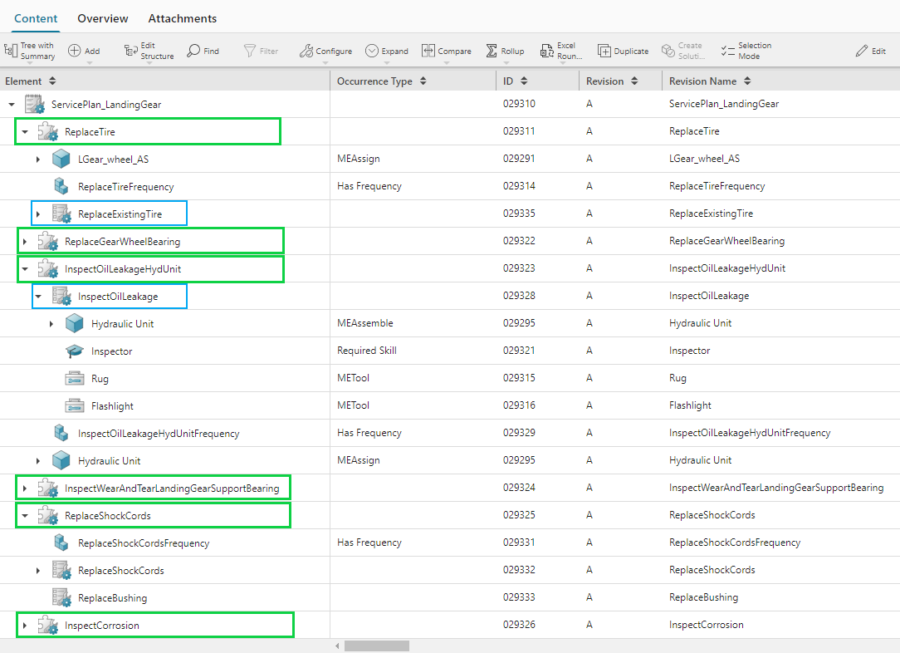Click the horizontal scrollbar at the bottom
This screenshot has height=653, width=900.
(375, 647)
